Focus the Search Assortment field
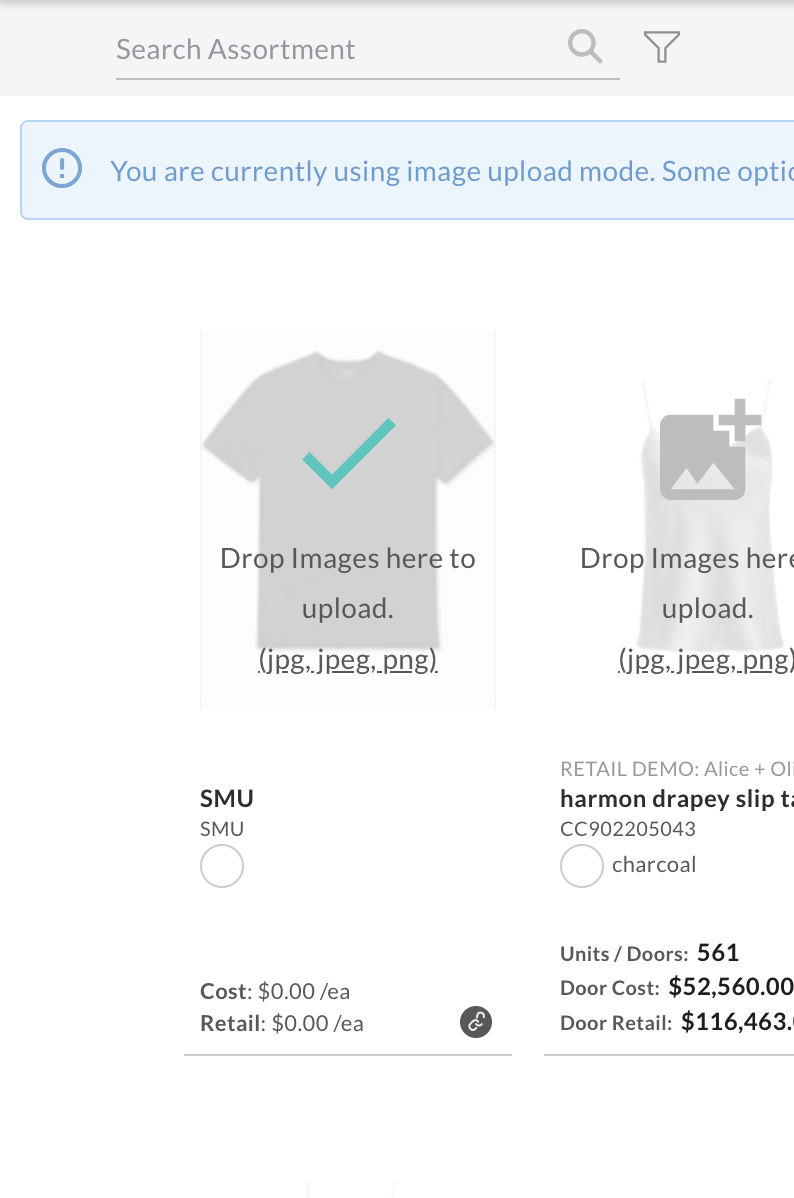The width and height of the screenshot is (794, 1198). [367, 50]
